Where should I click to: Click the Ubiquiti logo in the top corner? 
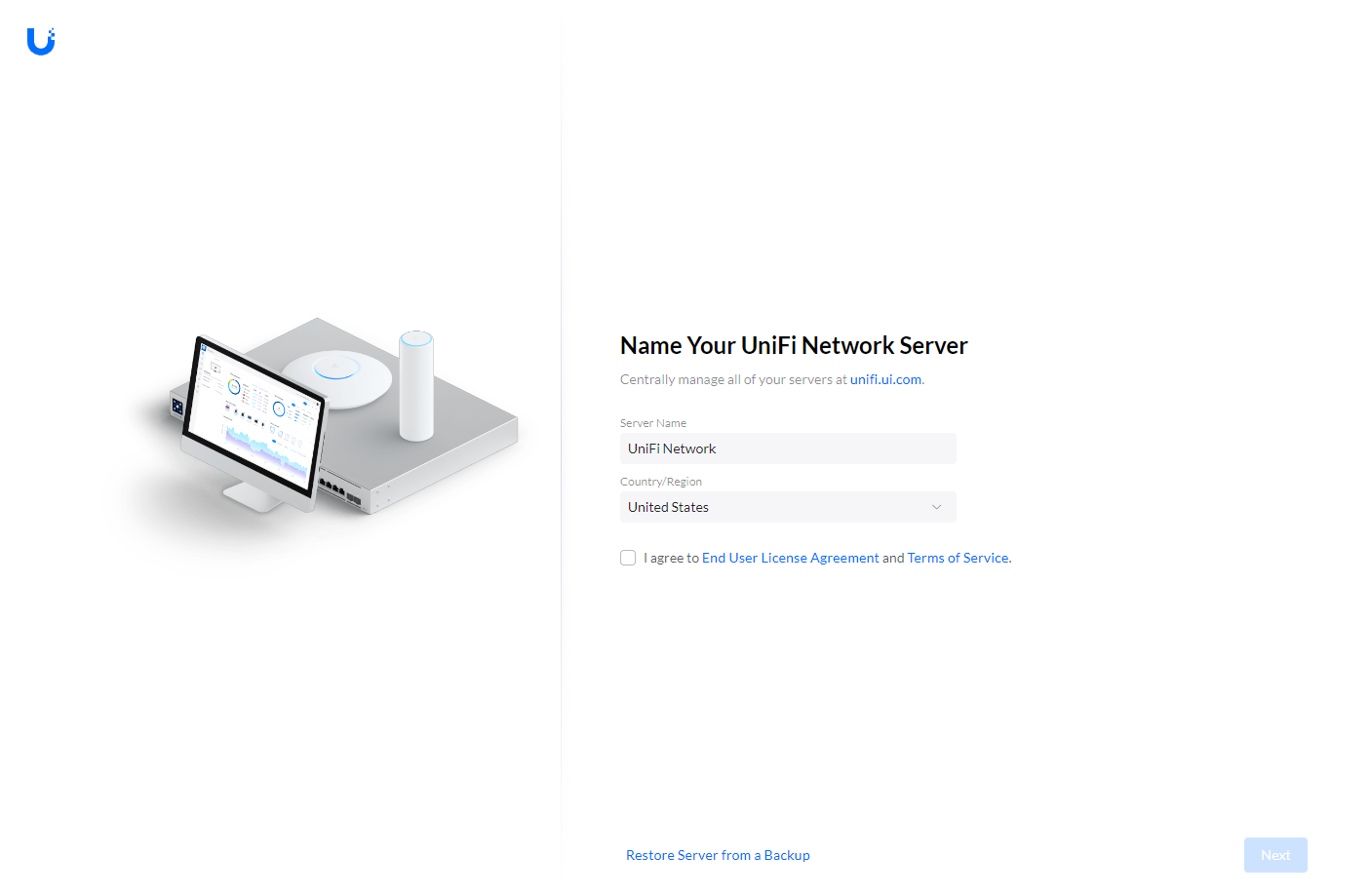pyautogui.click(x=40, y=41)
